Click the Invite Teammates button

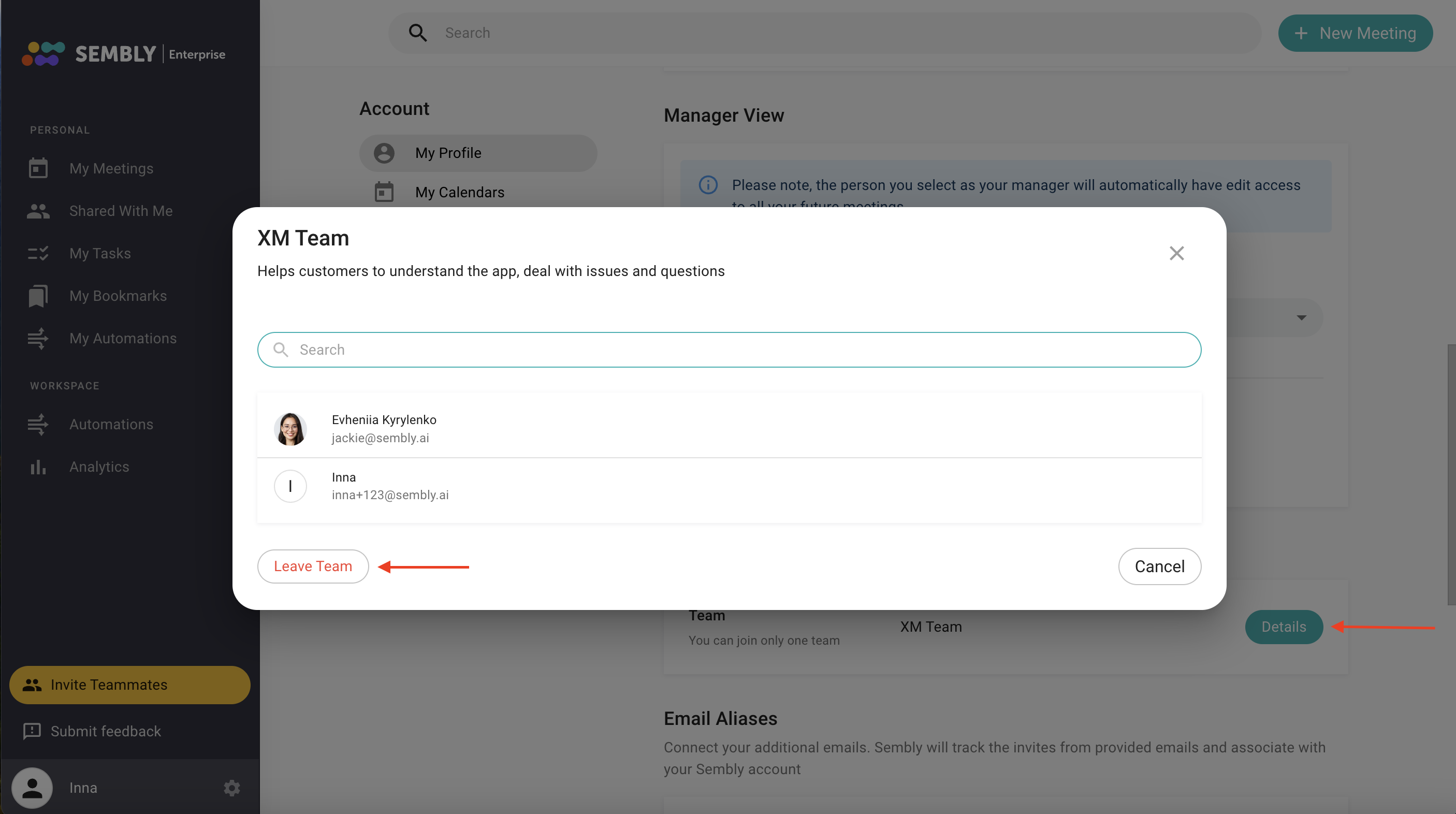[129, 685]
